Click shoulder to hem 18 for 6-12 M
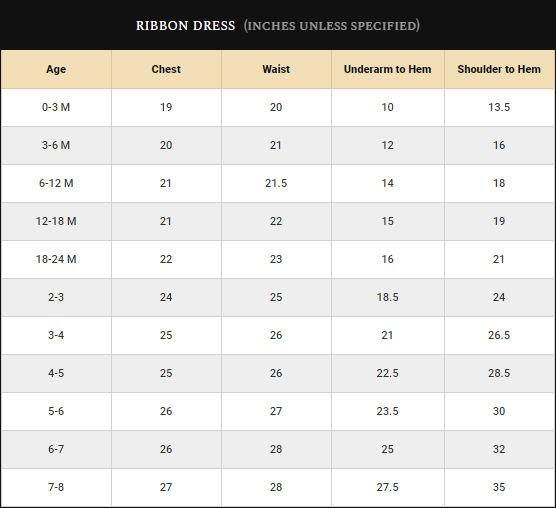This screenshot has width=556, height=508. point(499,183)
